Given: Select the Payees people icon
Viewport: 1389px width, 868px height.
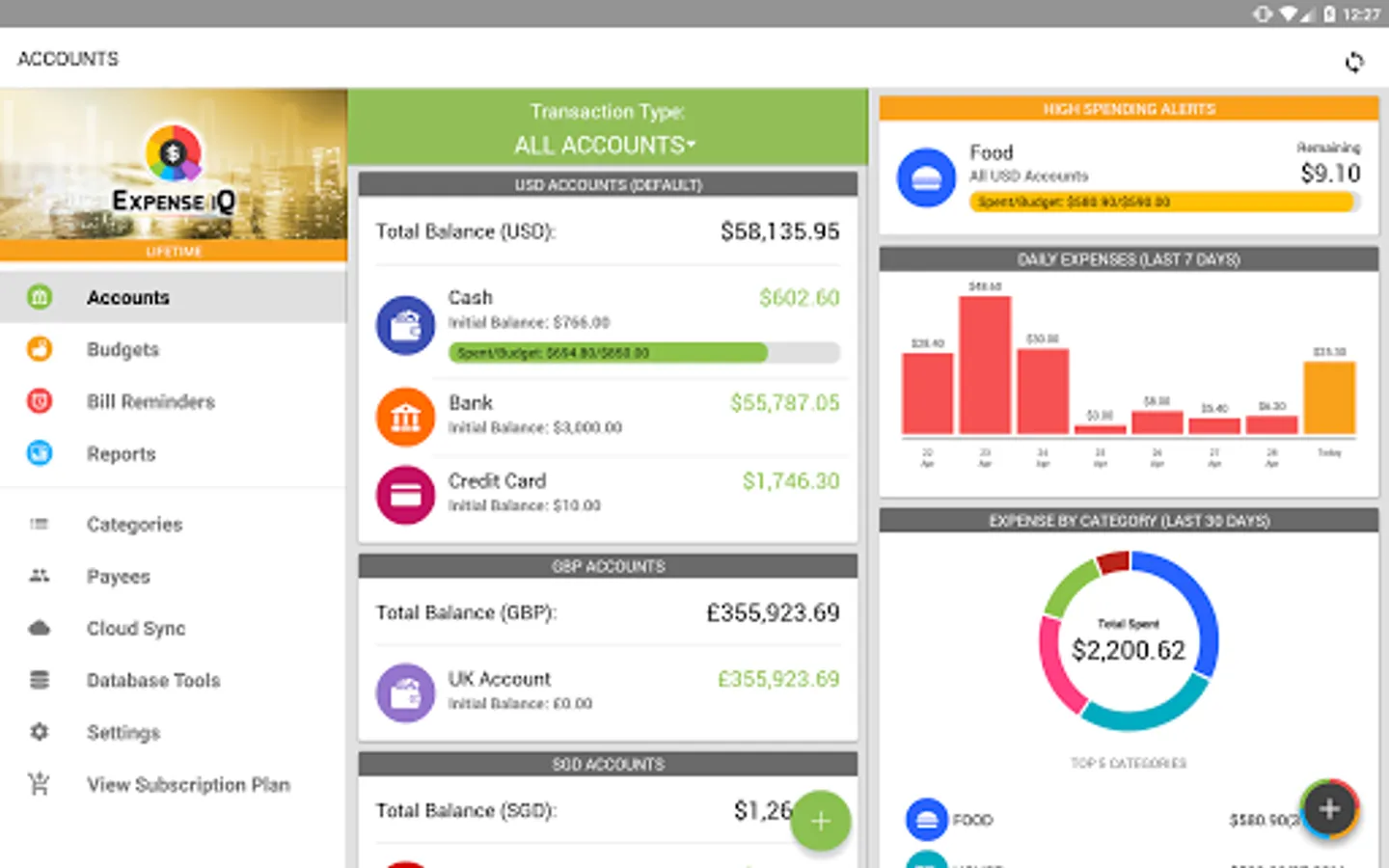Looking at the screenshot, I should 40,576.
